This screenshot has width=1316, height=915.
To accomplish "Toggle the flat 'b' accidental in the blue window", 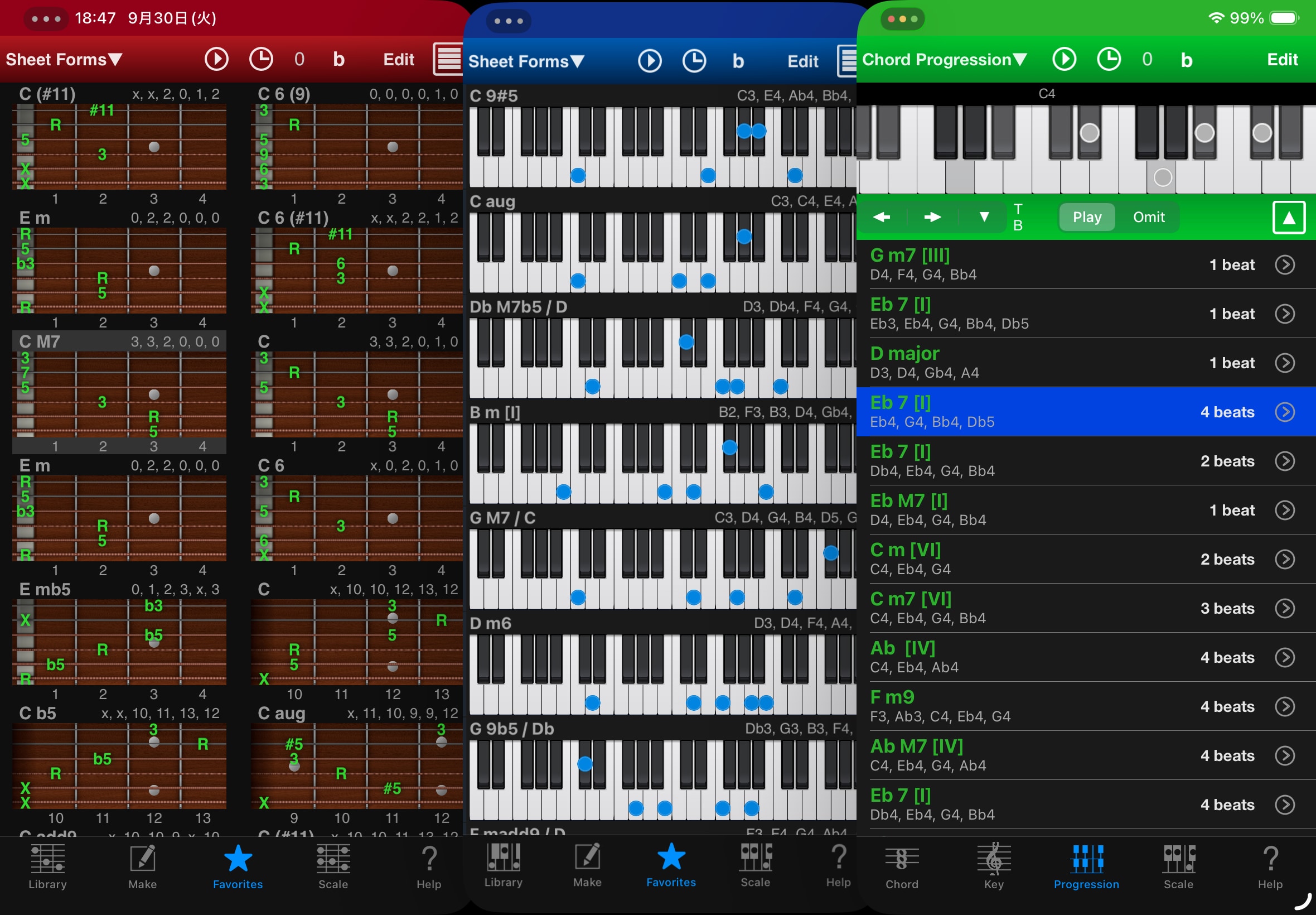I will click(738, 61).
